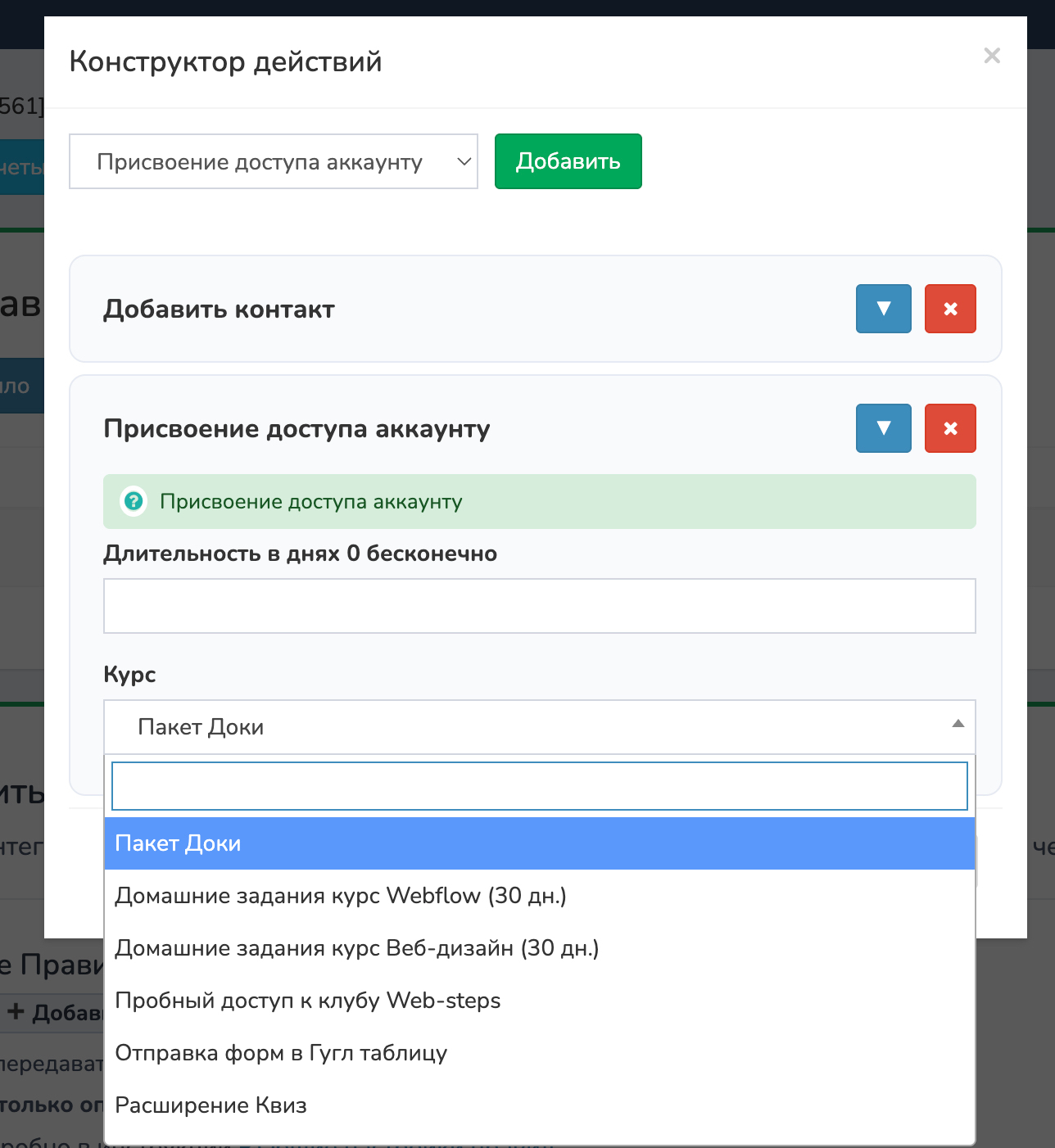Click the question mark help icon
This screenshot has height=1148, width=1055.
coord(134,501)
